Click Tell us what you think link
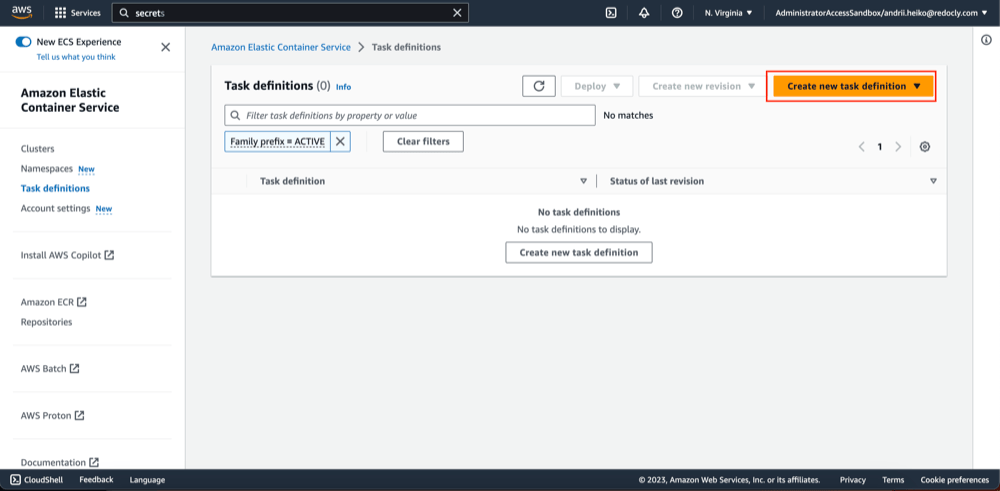The image size is (1000, 491). tap(76, 57)
